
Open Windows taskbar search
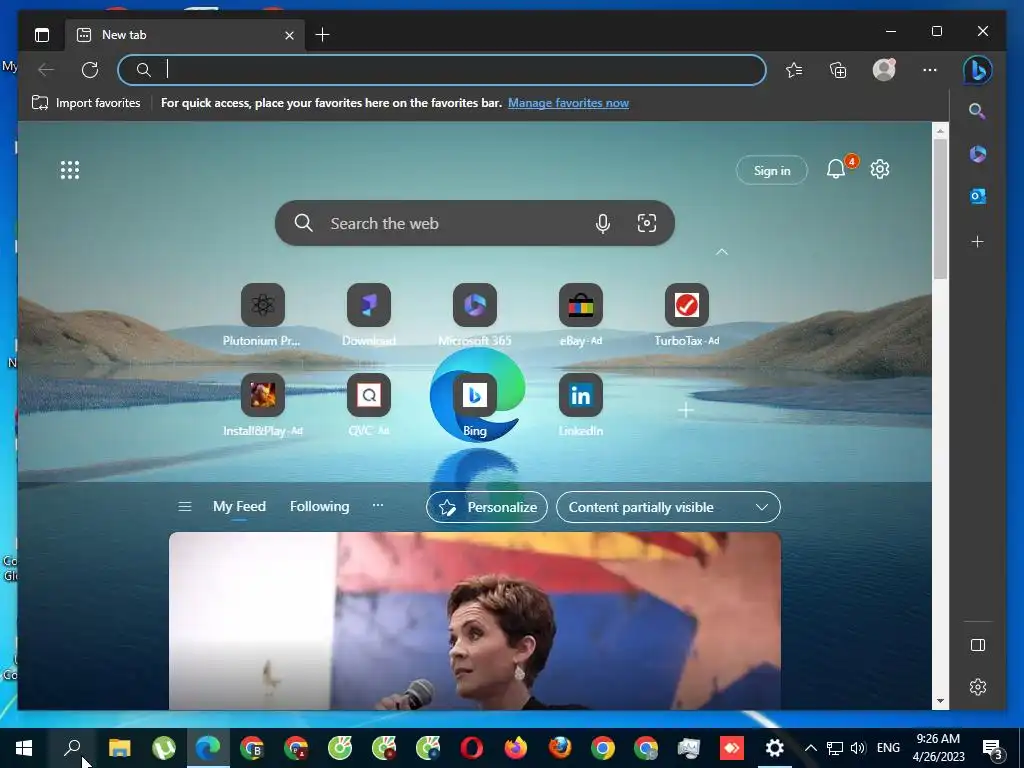(72, 748)
